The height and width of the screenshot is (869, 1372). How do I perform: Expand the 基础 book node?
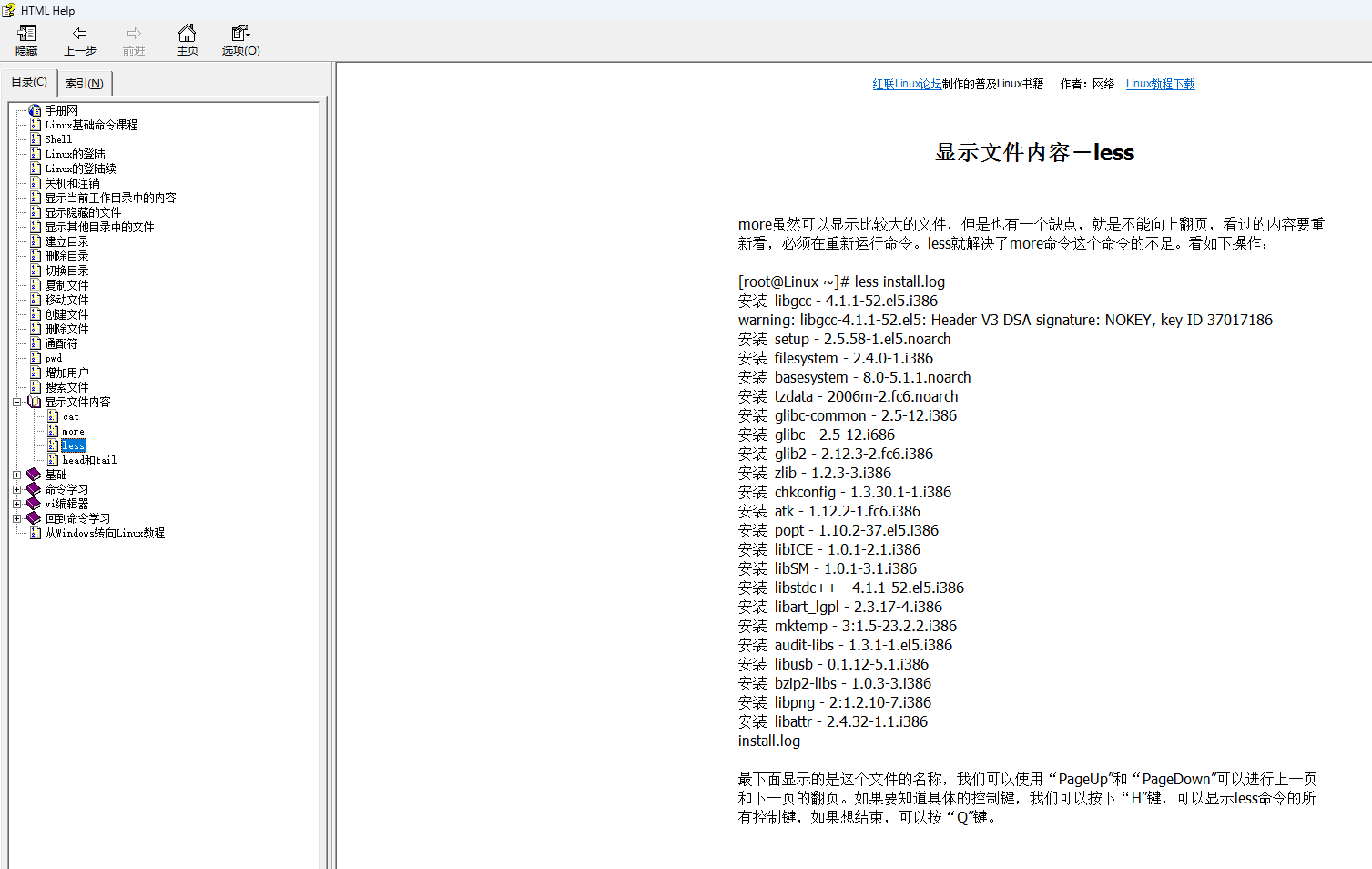pos(16,475)
